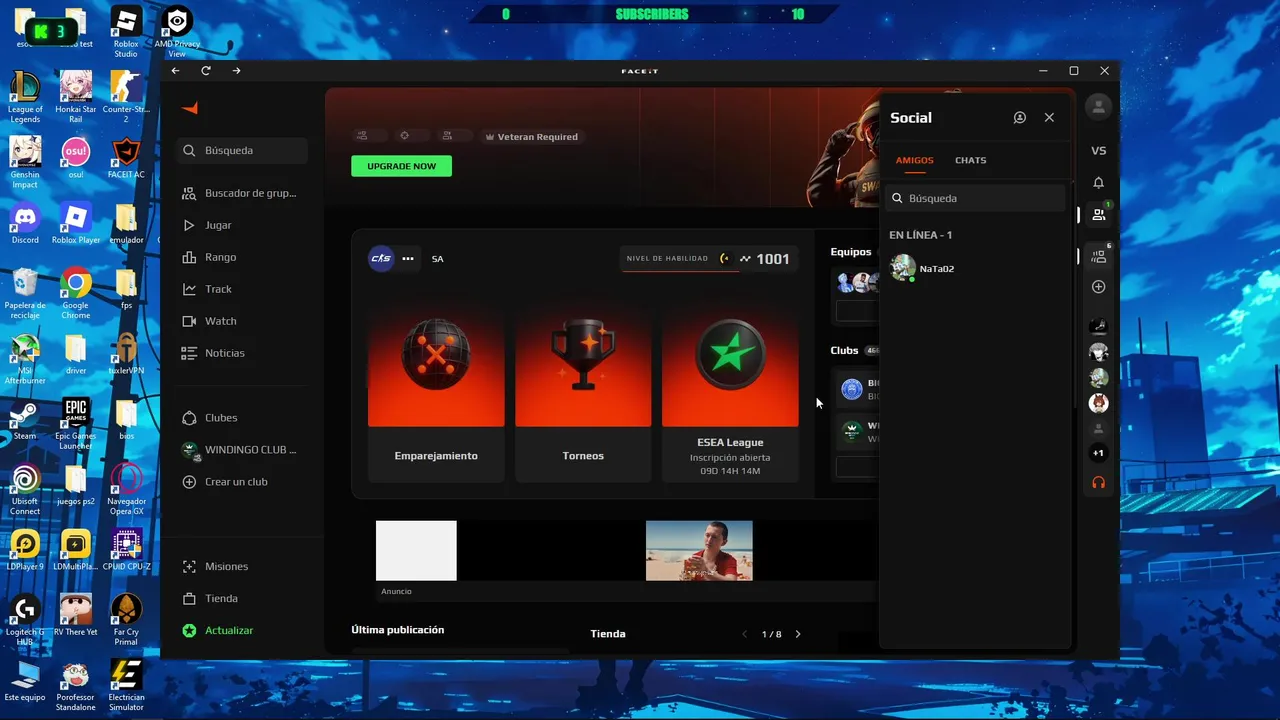The width and height of the screenshot is (1280, 720).
Task: Click the +1 more members bubble
Action: (1098, 453)
